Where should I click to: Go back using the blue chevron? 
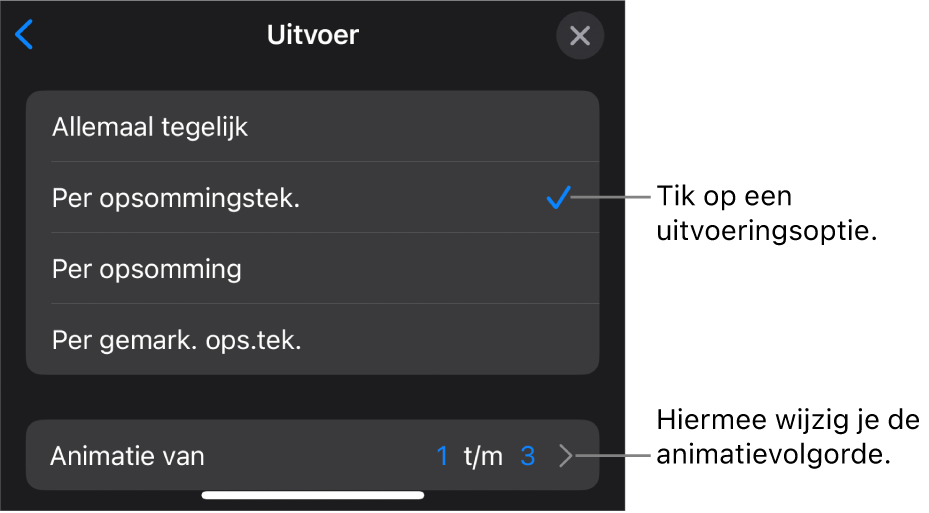click(25, 36)
